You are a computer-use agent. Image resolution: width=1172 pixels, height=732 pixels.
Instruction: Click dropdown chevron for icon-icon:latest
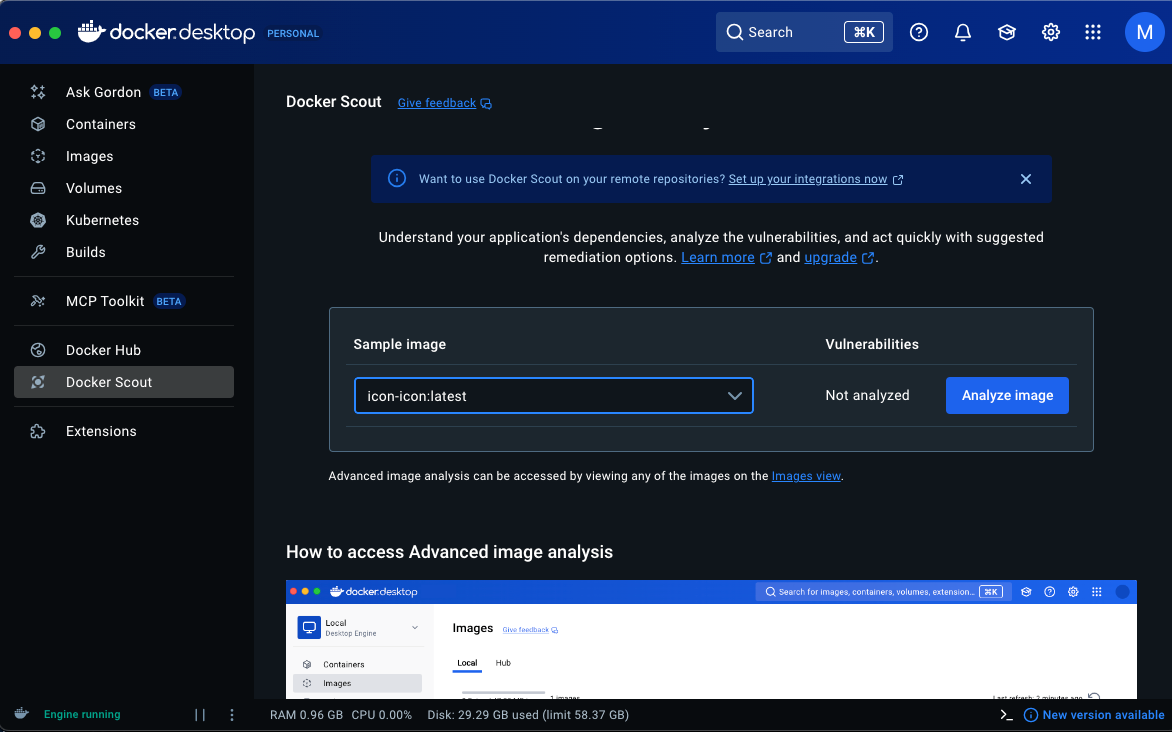(x=735, y=396)
